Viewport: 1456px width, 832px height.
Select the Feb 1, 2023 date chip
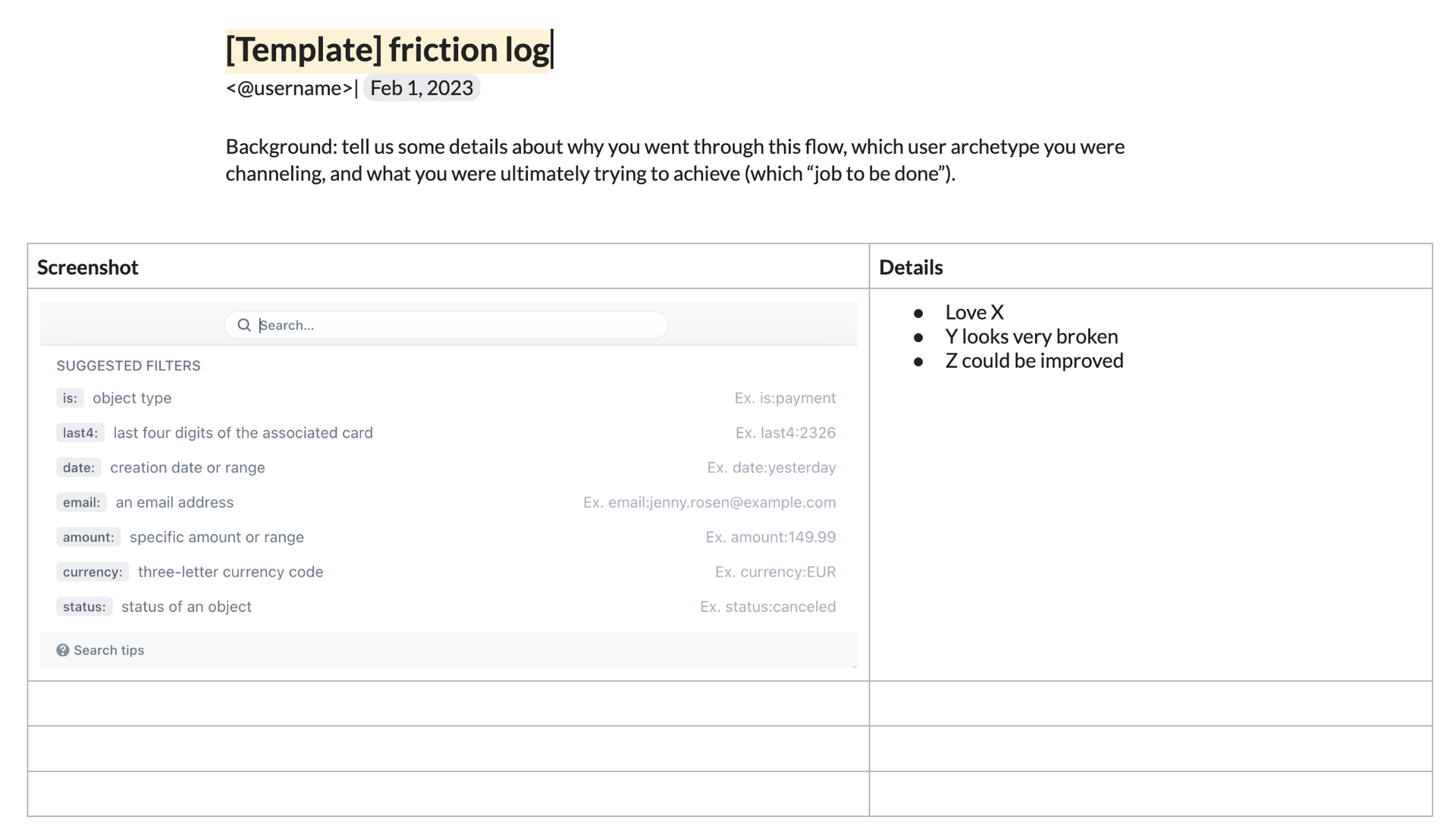[422, 88]
